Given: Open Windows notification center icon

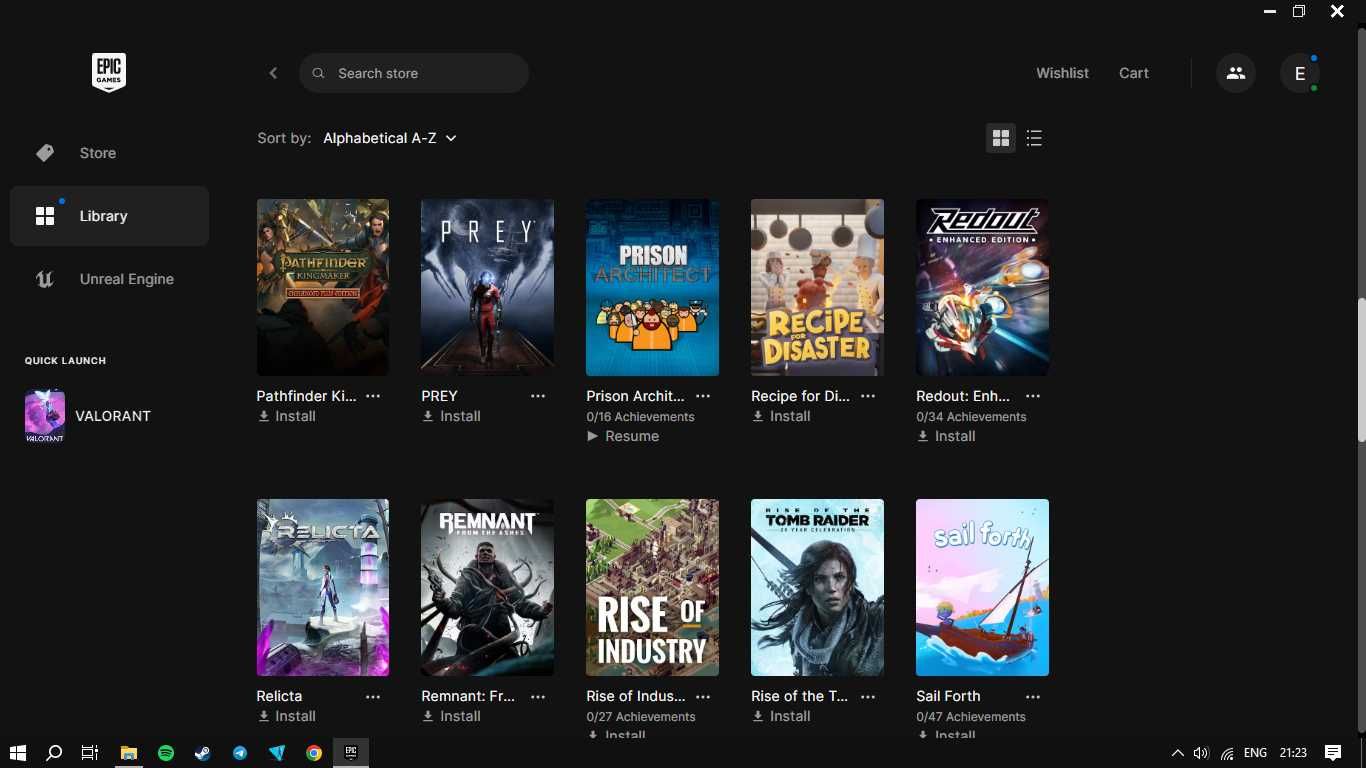Looking at the screenshot, I should click(1332, 753).
